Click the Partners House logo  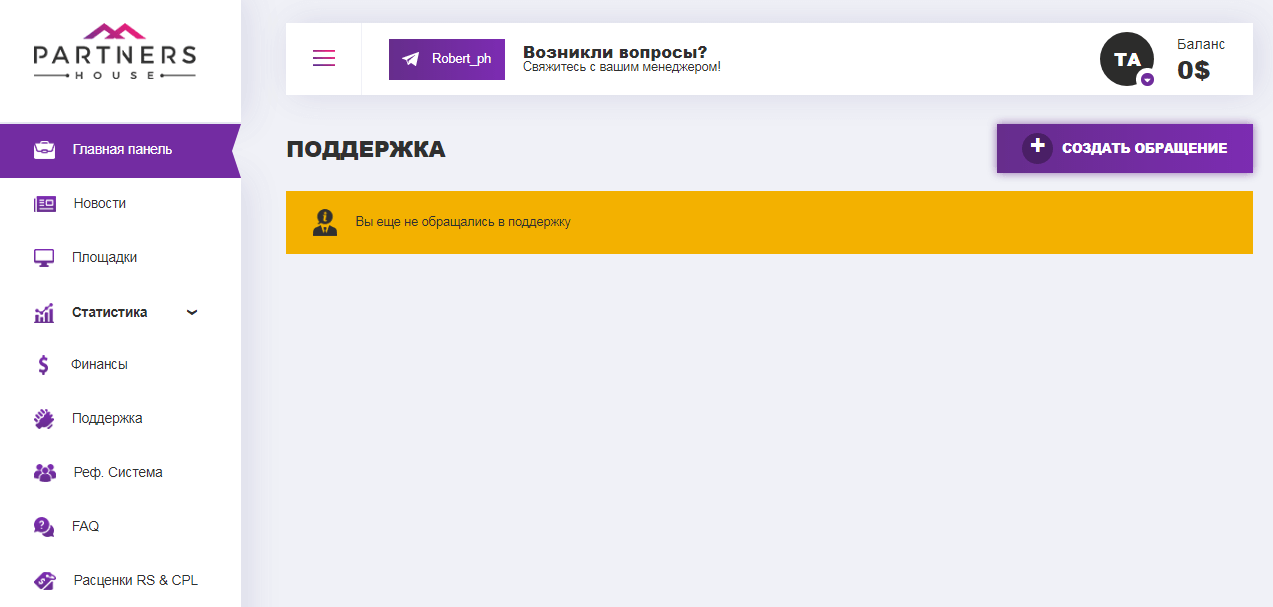114,52
